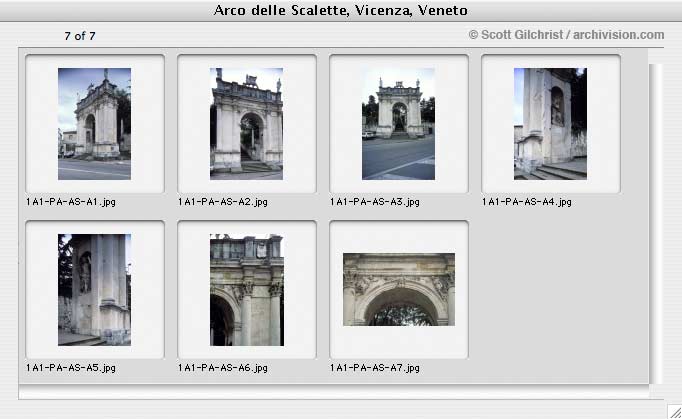Open the 1A1-PA-AS-A3.jpg thumbnail image
This screenshot has width=682, height=419.
tap(398, 124)
